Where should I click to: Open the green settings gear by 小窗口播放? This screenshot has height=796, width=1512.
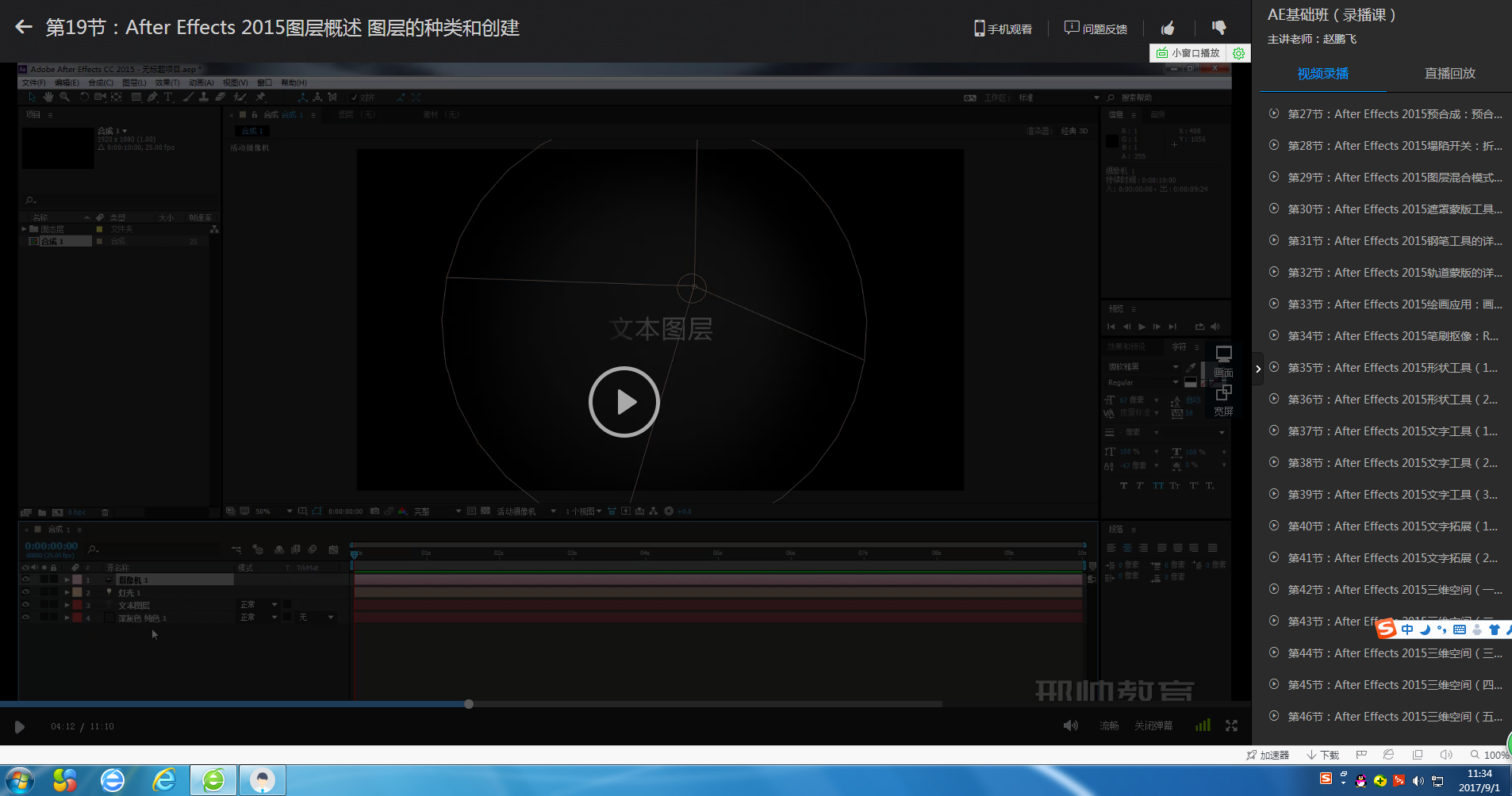pyautogui.click(x=1238, y=53)
